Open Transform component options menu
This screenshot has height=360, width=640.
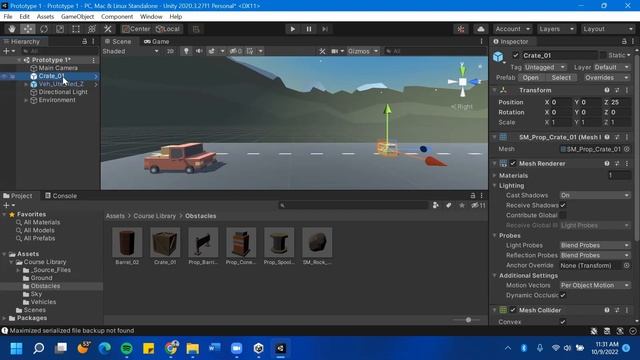[x=627, y=90]
